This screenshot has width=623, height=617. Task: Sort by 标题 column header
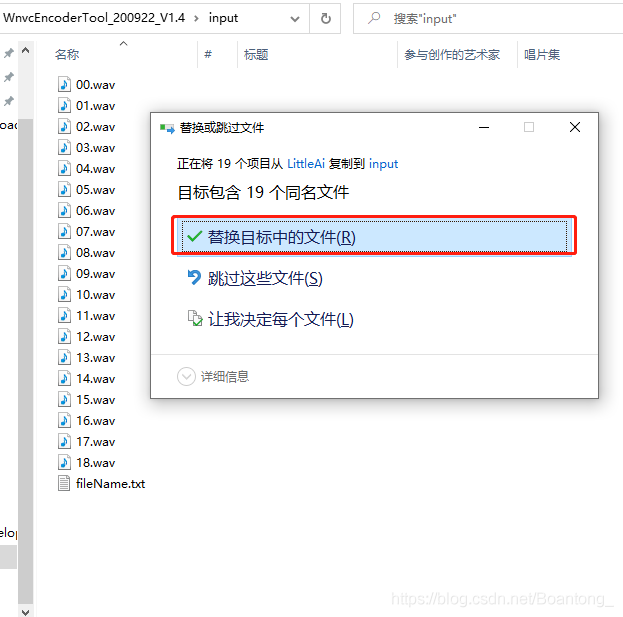tap(256, 54)
